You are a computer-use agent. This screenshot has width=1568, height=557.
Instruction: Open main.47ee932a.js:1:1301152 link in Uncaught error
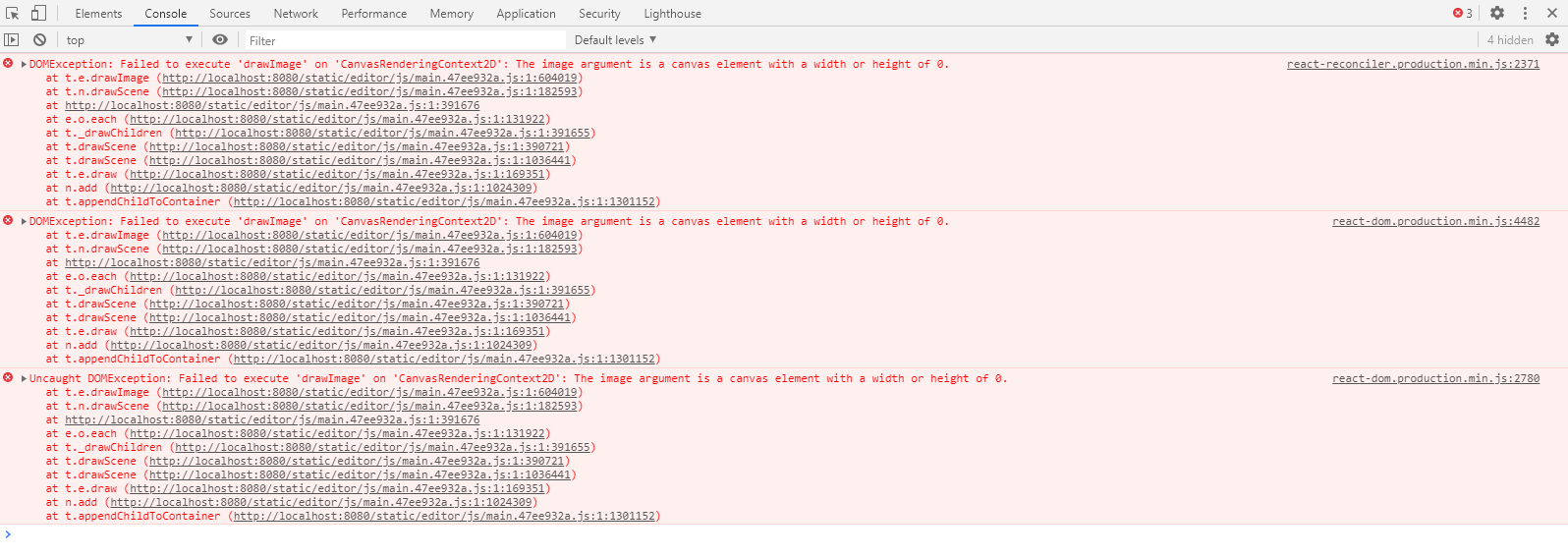(x=444, y=516)
